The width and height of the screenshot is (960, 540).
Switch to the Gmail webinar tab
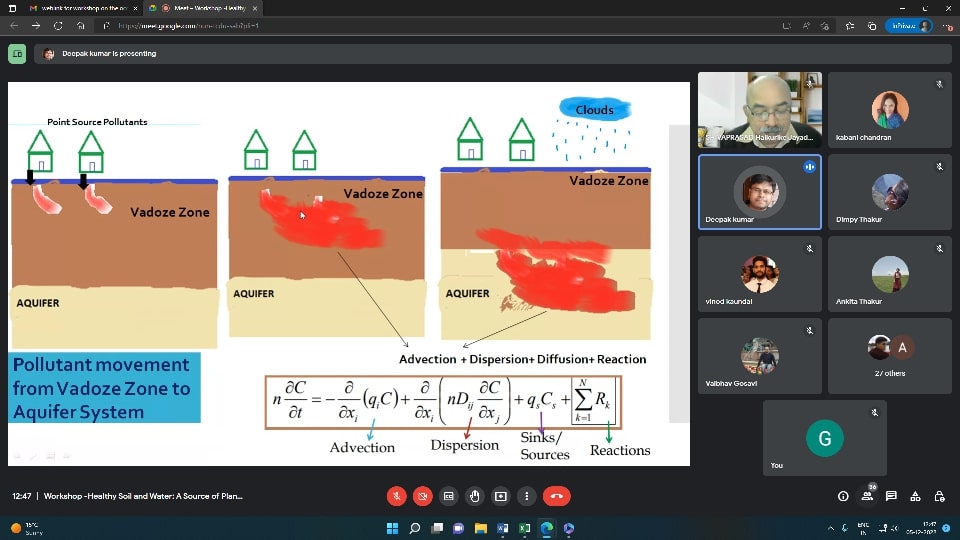click(x=80, y=8)
